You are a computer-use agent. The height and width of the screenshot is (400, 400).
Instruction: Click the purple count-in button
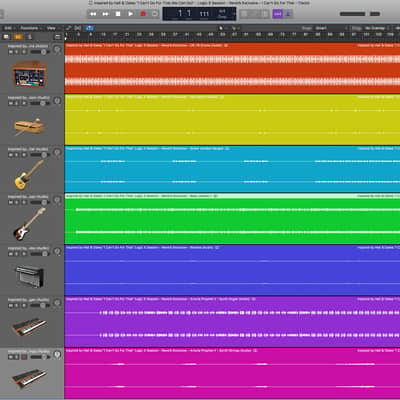pos(277,14)
